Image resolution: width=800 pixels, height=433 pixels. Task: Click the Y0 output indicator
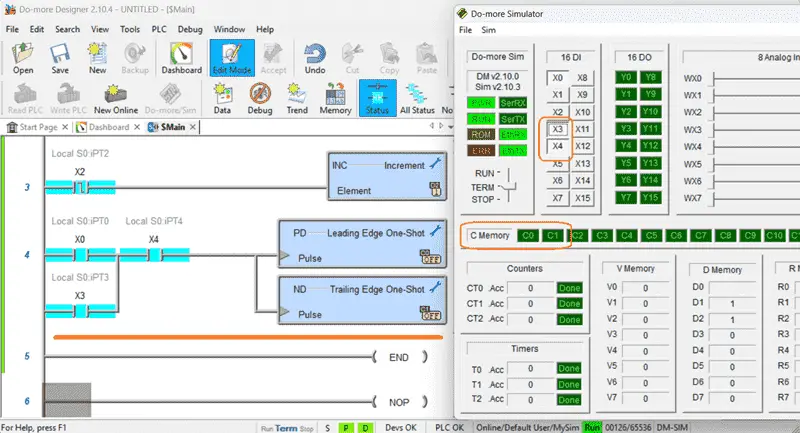pyautogui.click(x=626, y=78)
